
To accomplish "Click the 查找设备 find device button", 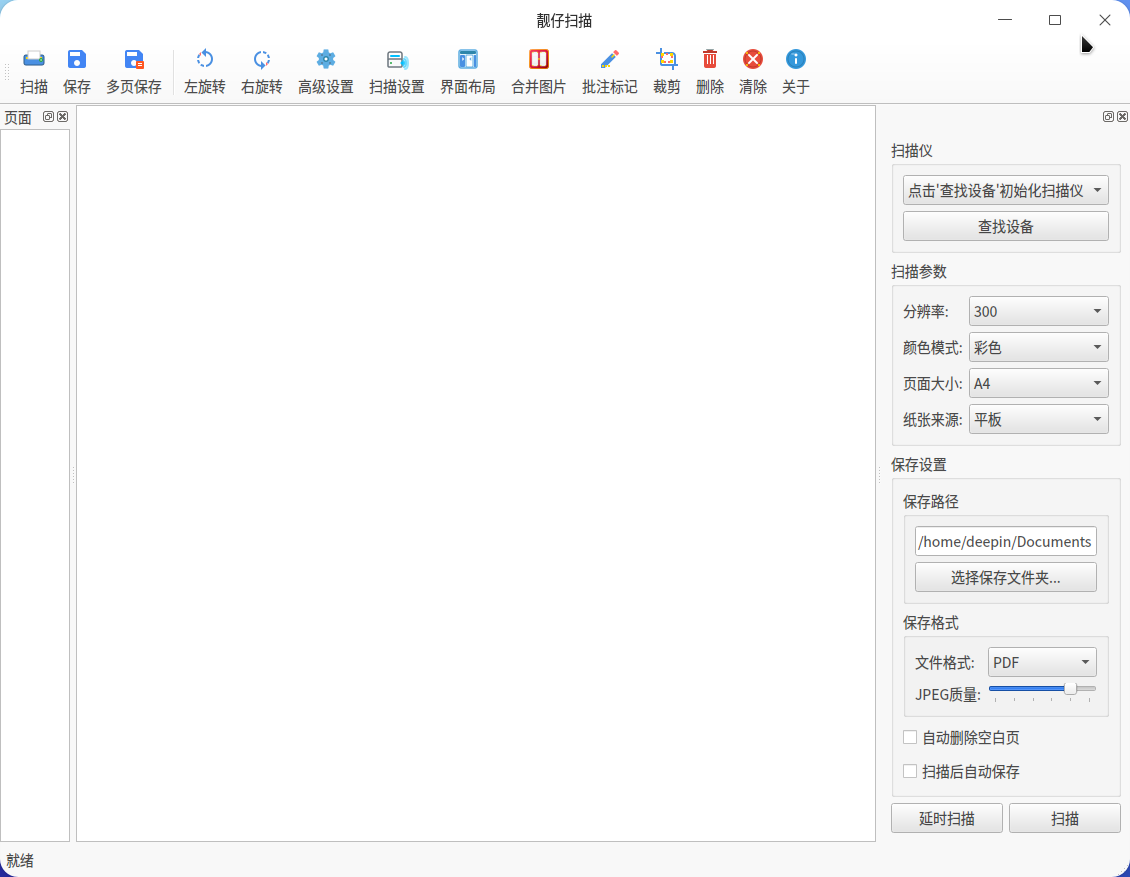I will pyautogui.click(x=1005, y=226).
